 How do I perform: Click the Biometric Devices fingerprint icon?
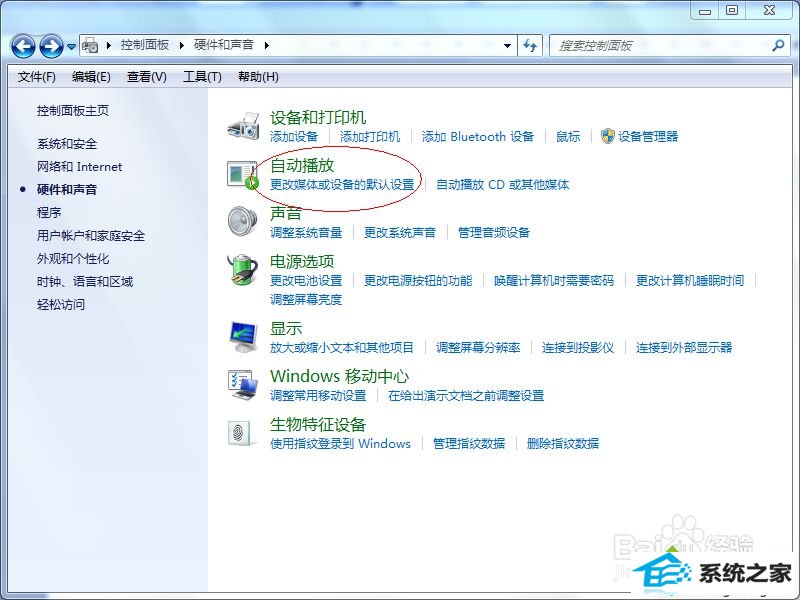(x=240, y=433)
